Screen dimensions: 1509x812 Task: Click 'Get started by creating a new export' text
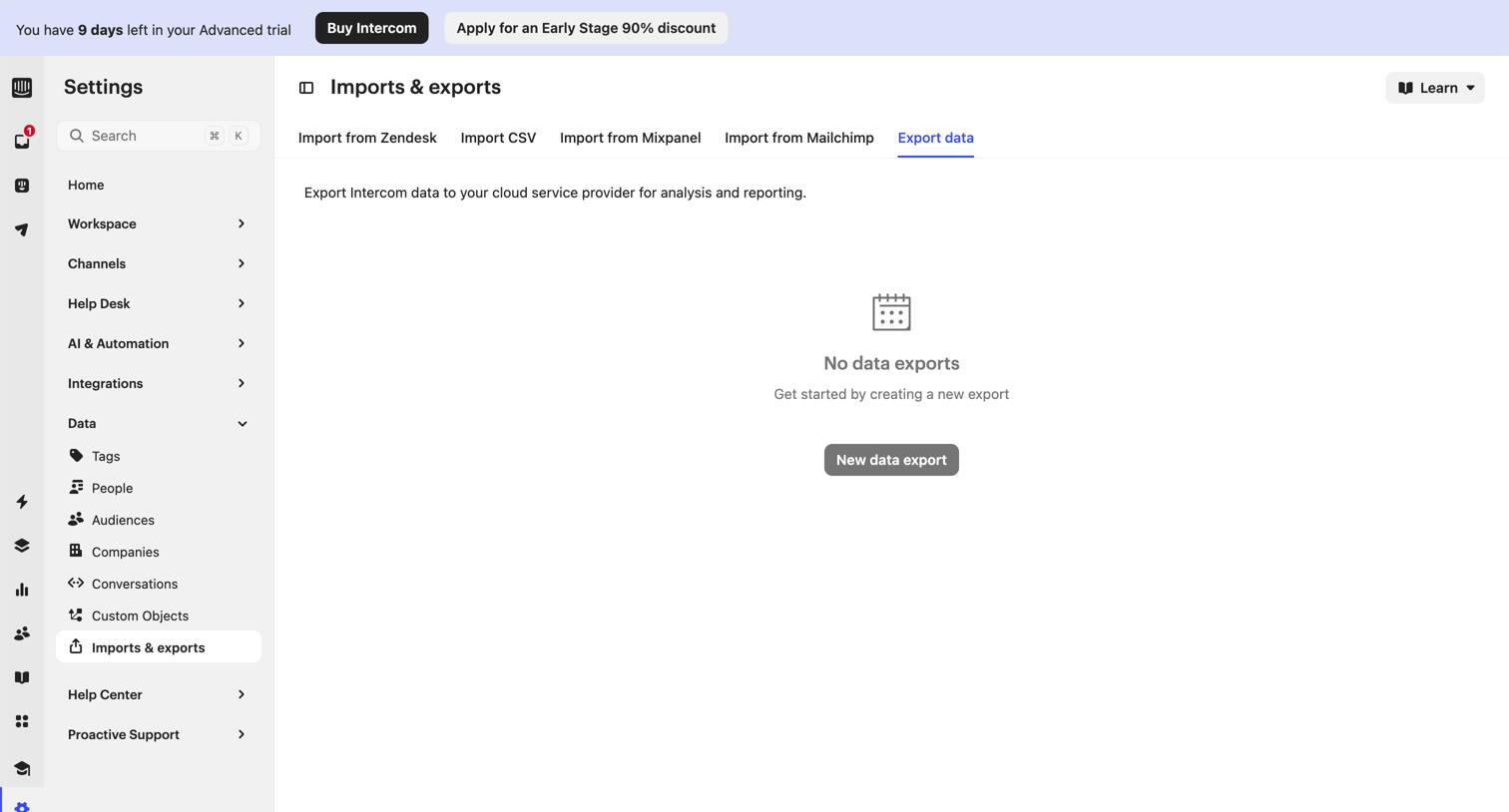point(891,394)
